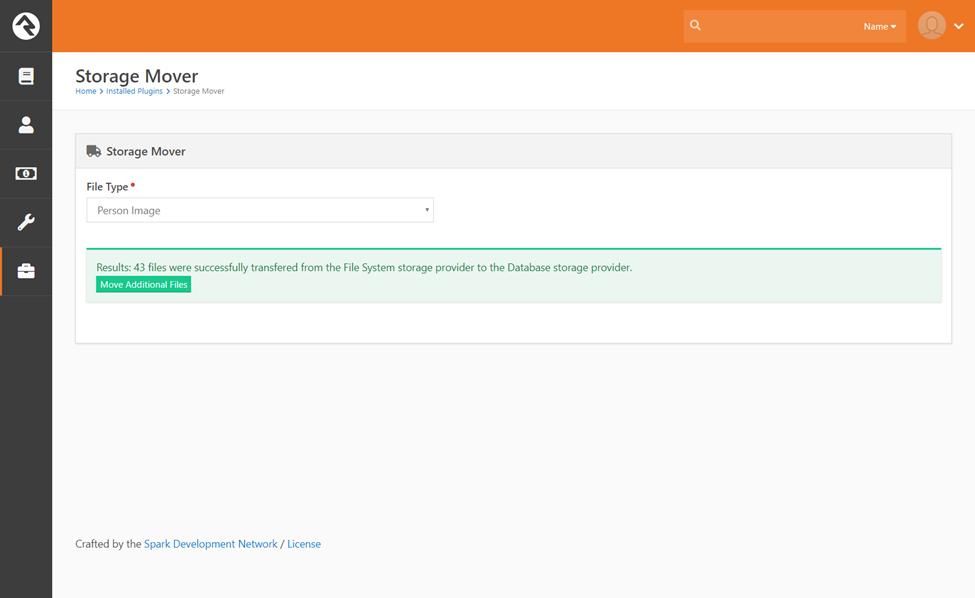Open the License link
The height and width of the screenshot is (598, 975).
pos(304,544)
